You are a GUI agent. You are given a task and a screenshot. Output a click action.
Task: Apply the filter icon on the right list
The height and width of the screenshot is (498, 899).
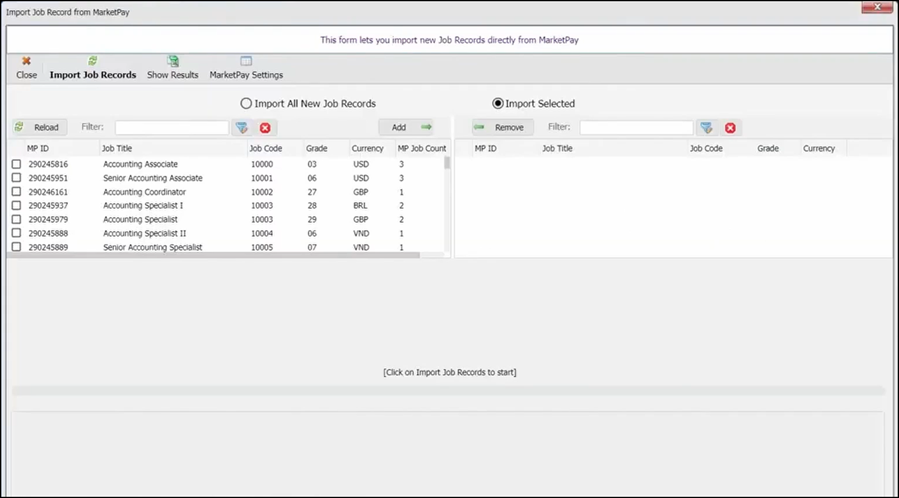pos(706,128)
